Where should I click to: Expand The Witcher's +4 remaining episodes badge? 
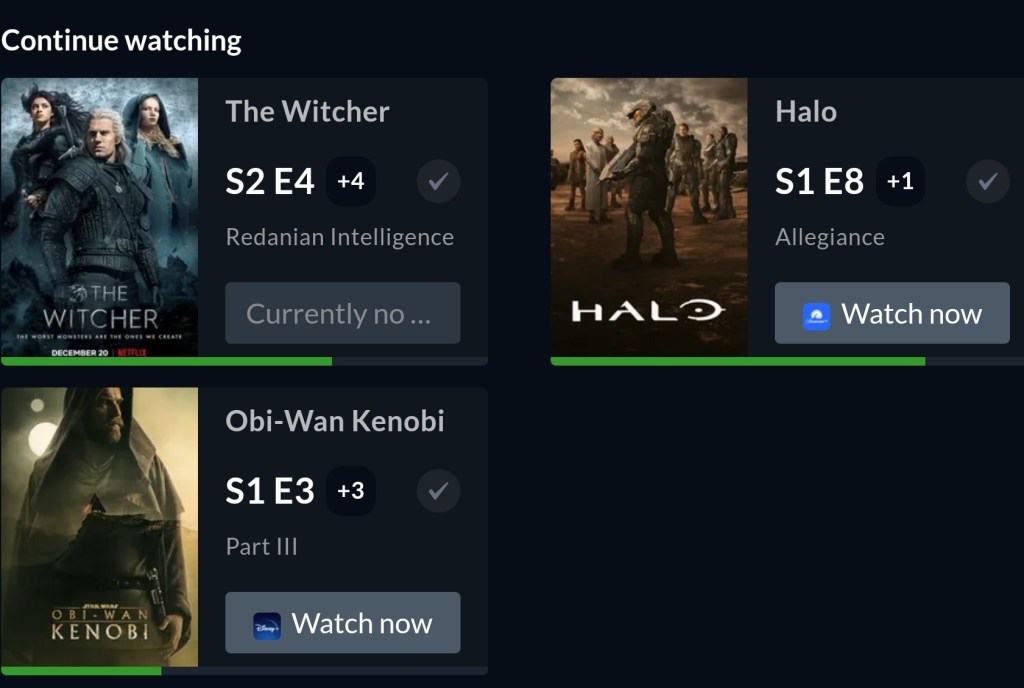[351, 182]
